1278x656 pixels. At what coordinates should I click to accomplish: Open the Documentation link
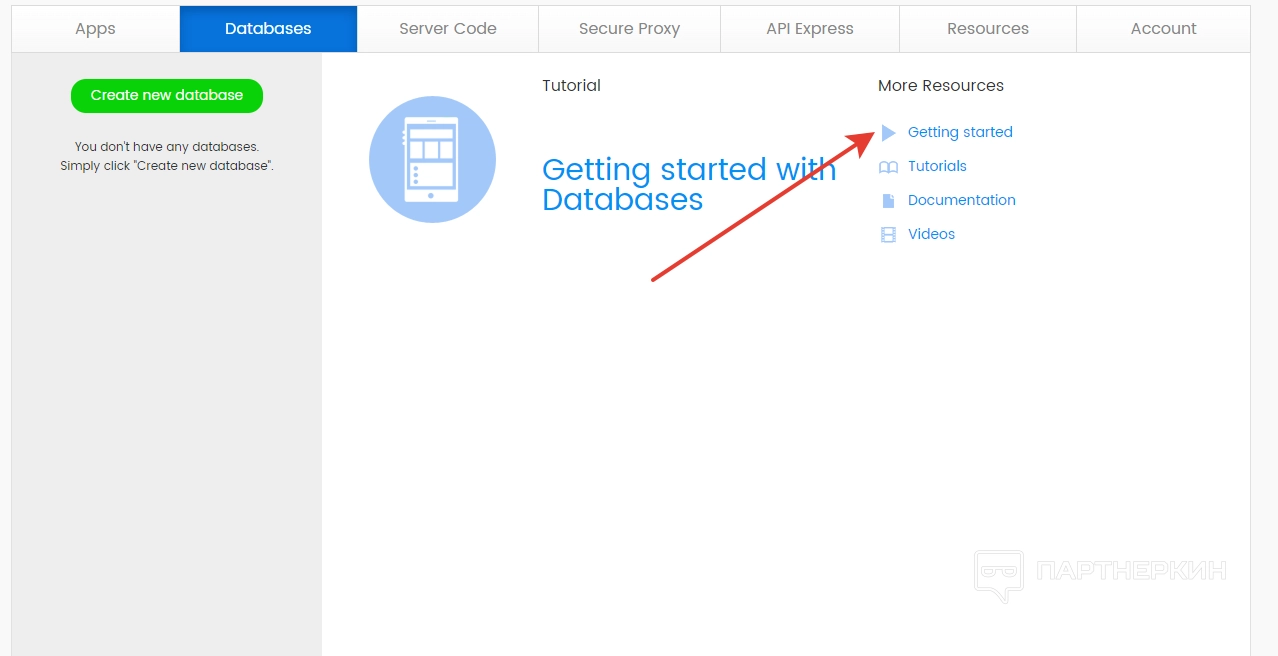(962, 200)
